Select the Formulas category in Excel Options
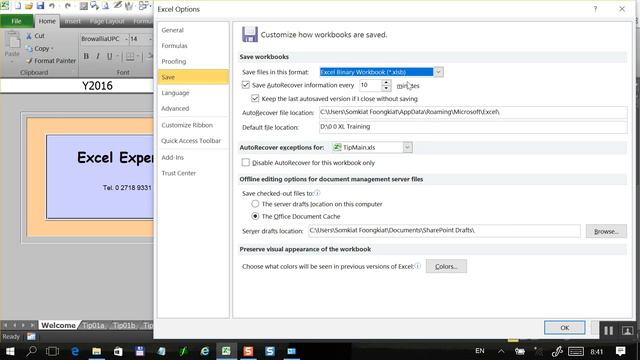 [x=193, y=46]
